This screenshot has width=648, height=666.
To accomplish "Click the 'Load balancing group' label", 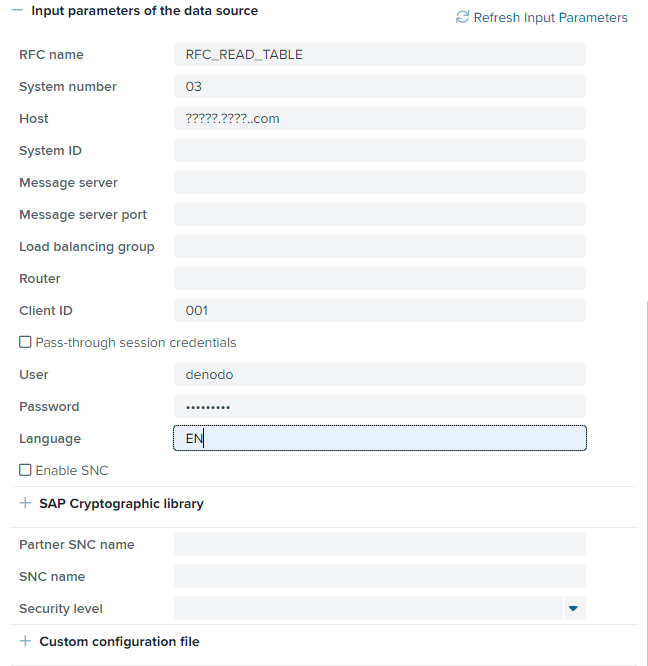I will pos(87,247).
